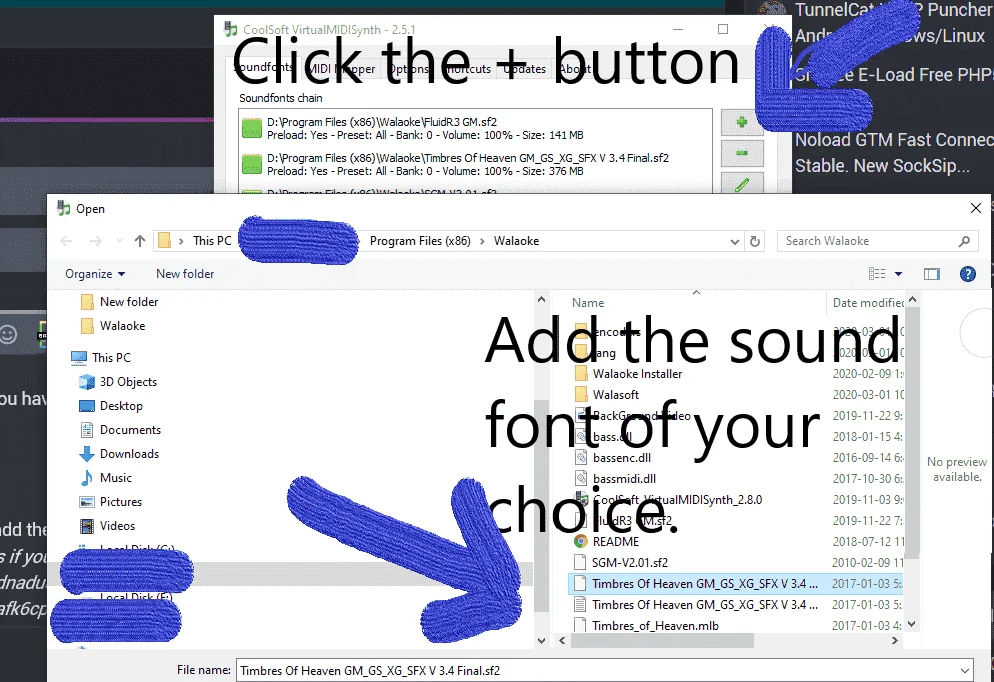The height and width of the screenshot is (682, 994).
Task: Open the Updates tab in VirtualMIDISynth
Action: 524,68
